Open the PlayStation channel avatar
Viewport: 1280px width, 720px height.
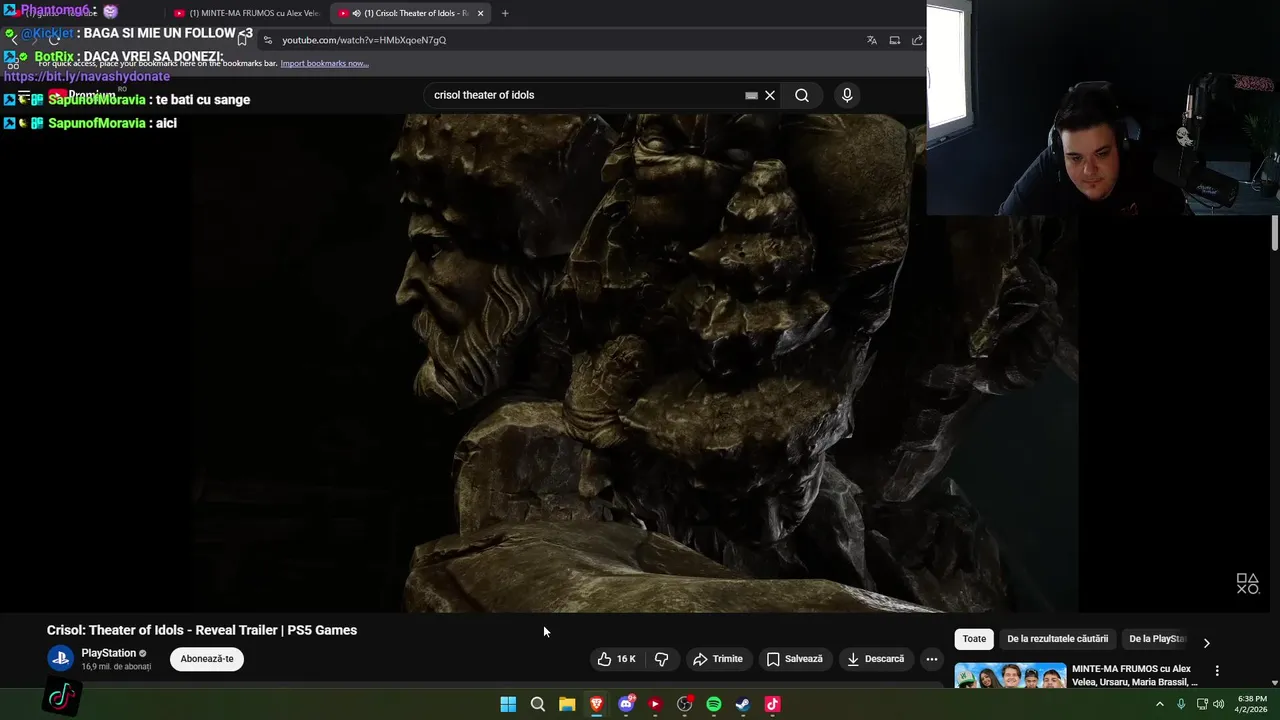click(x=60, y=658)
